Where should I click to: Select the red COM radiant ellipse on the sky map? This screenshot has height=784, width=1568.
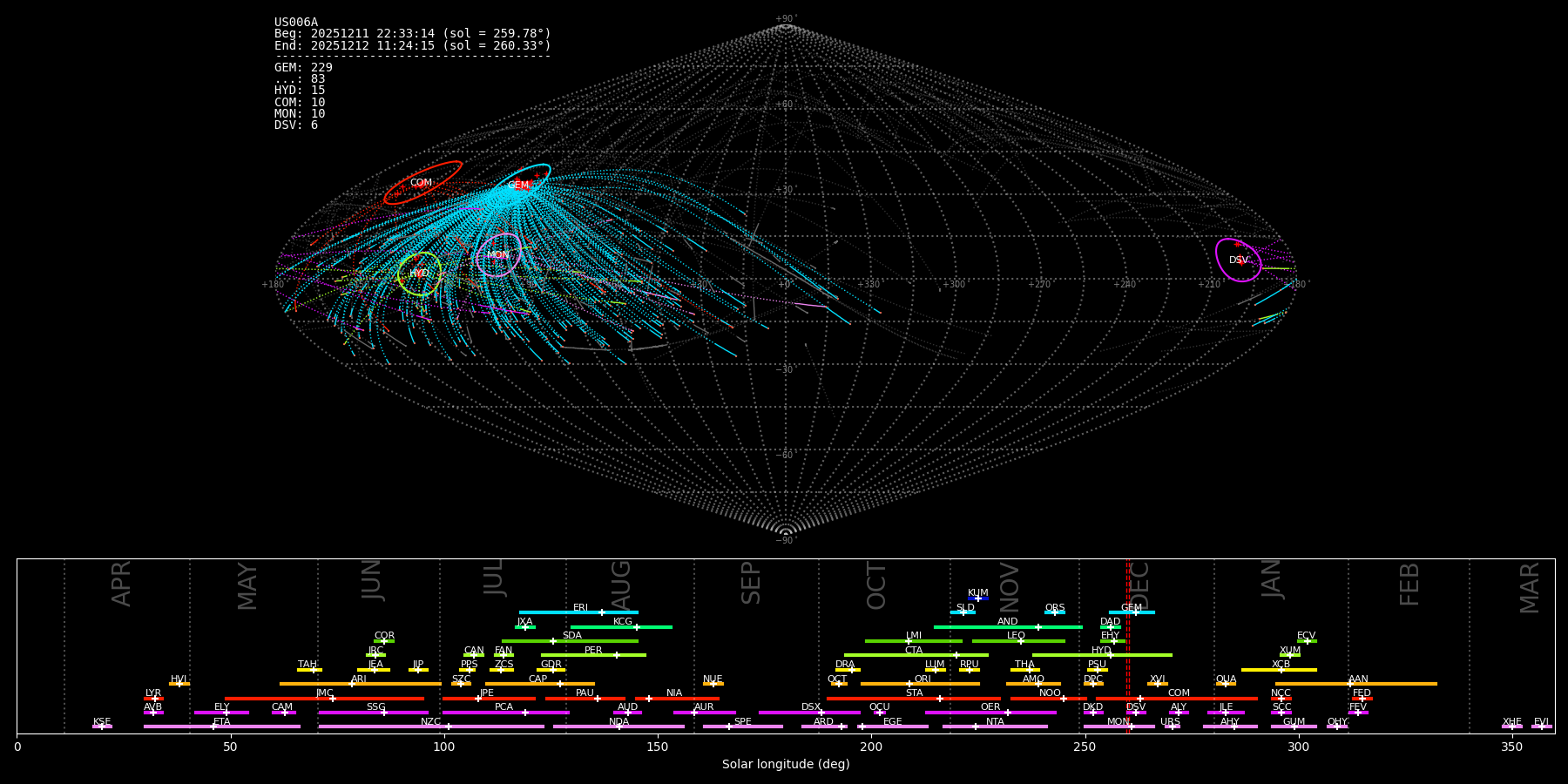pyautogui.click(x=422, y=183)
